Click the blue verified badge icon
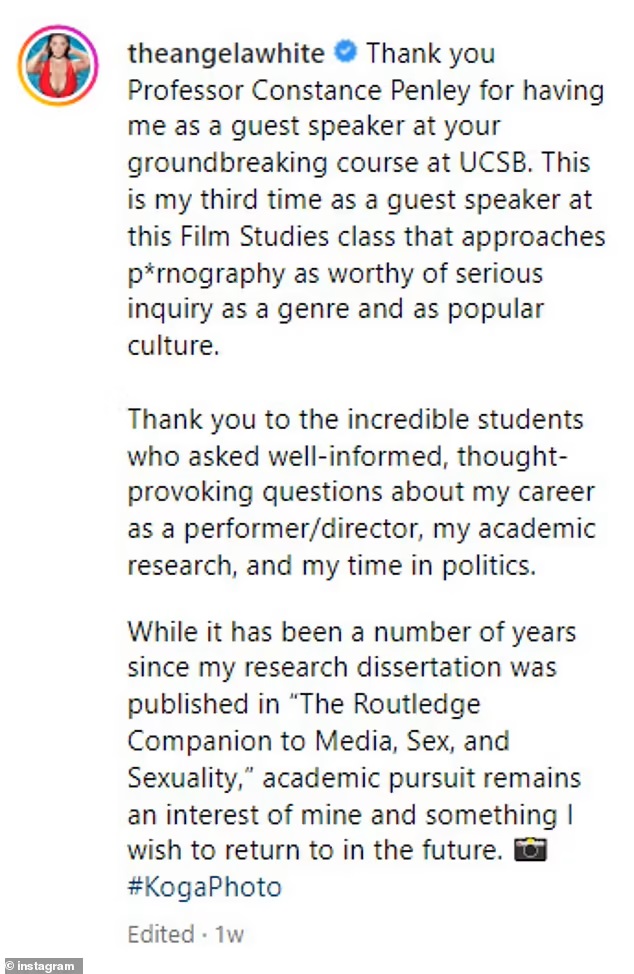This screenshot has width=634, height=974. click(x=346, y=53)
